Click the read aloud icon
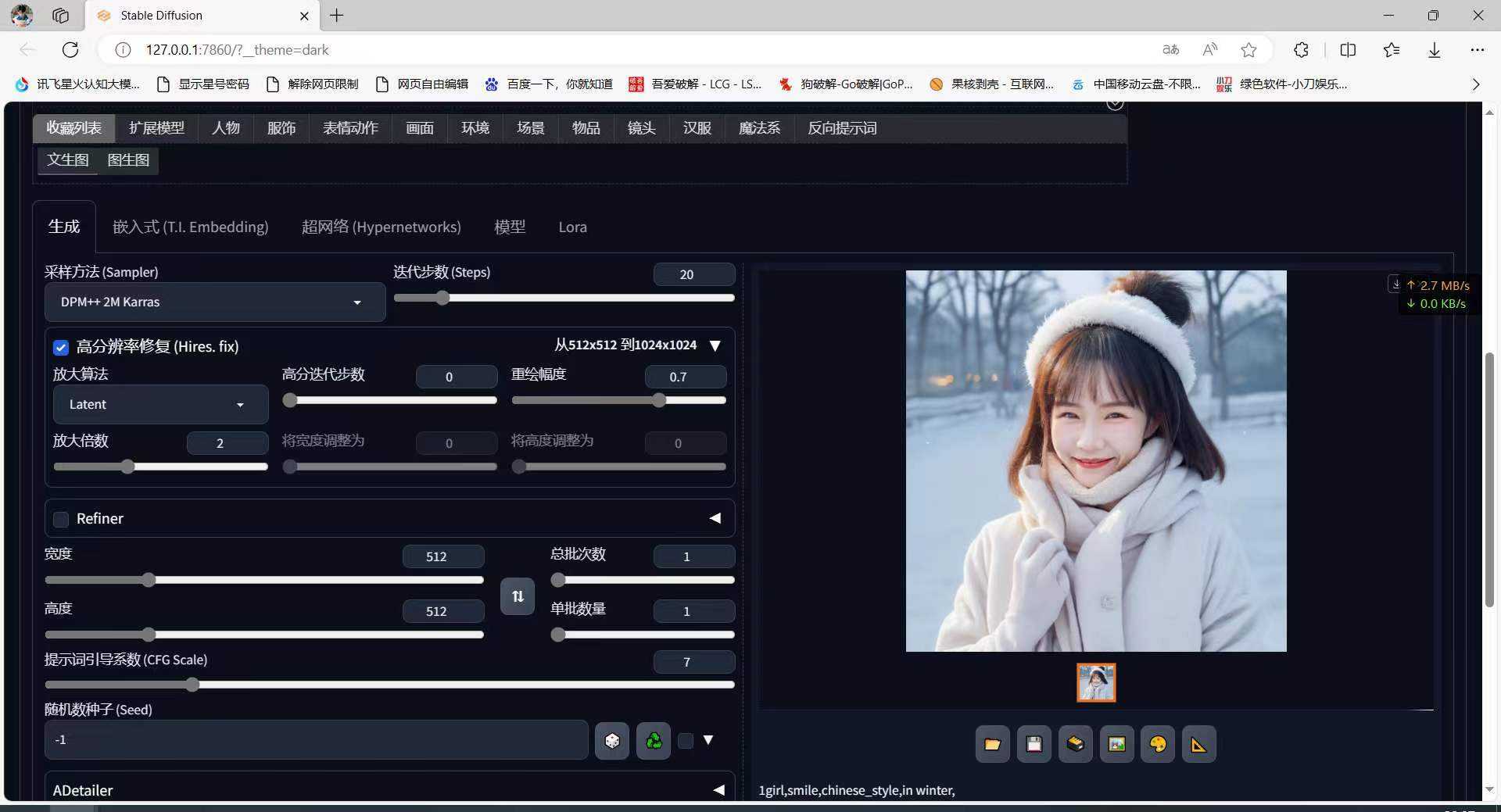1501x812 pixels. 1210,50
